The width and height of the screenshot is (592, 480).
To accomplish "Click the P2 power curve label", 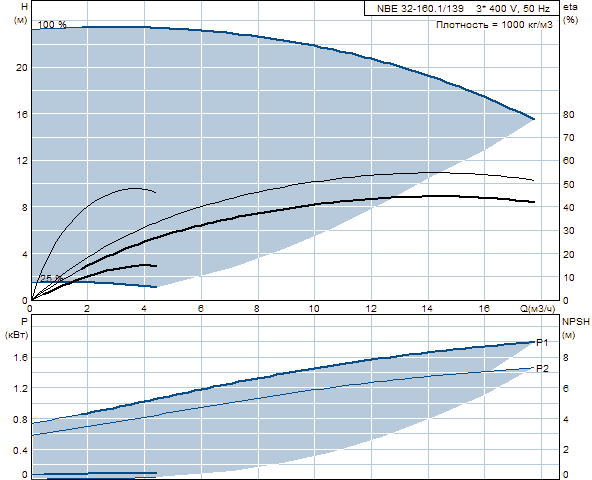I will click(x=542, y=369).
